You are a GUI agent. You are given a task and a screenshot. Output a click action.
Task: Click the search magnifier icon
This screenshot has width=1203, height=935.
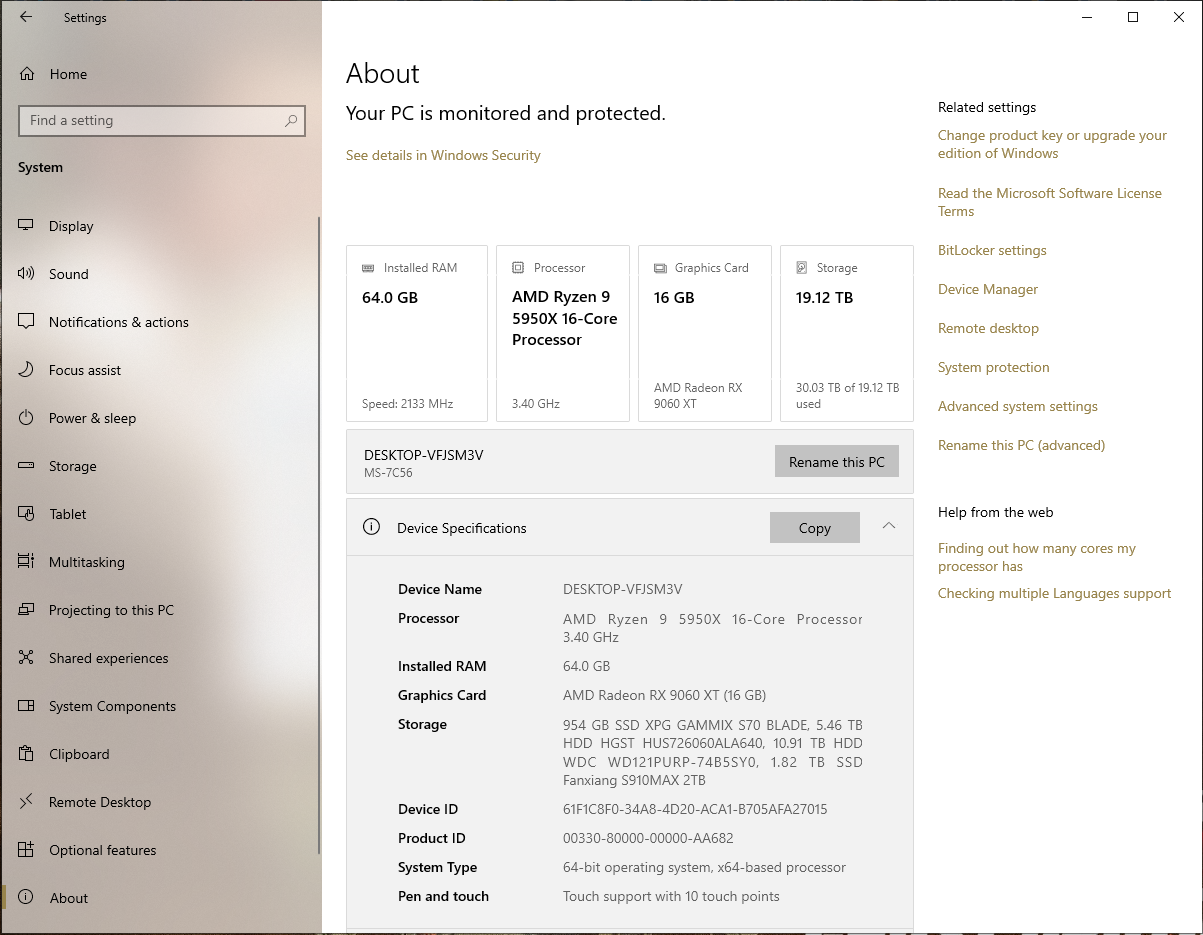tap(291, 121)
